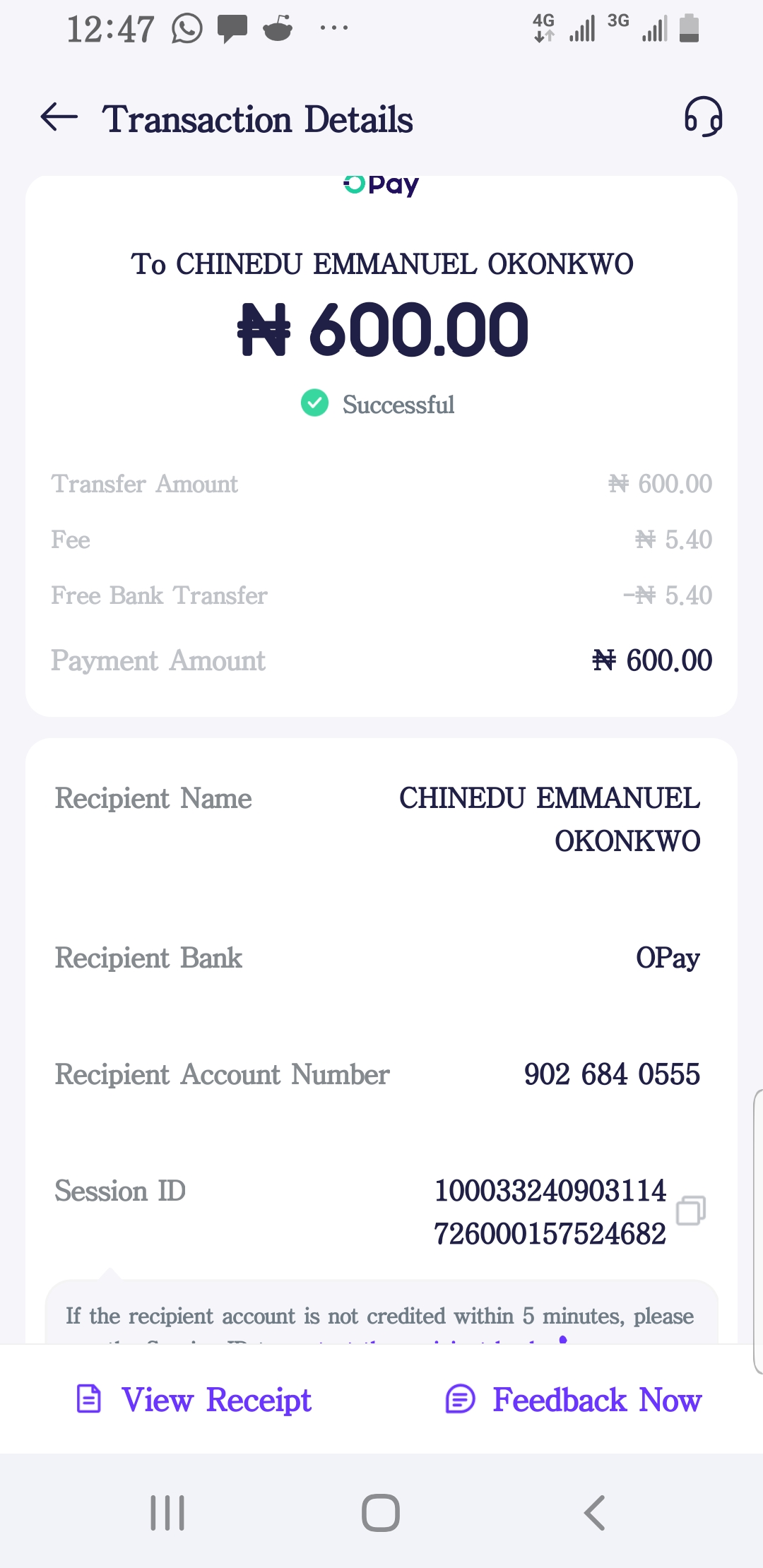The height and width of the screenshot is (1568, 763).
Task: Tap the message notification icon
Action: 232,30
